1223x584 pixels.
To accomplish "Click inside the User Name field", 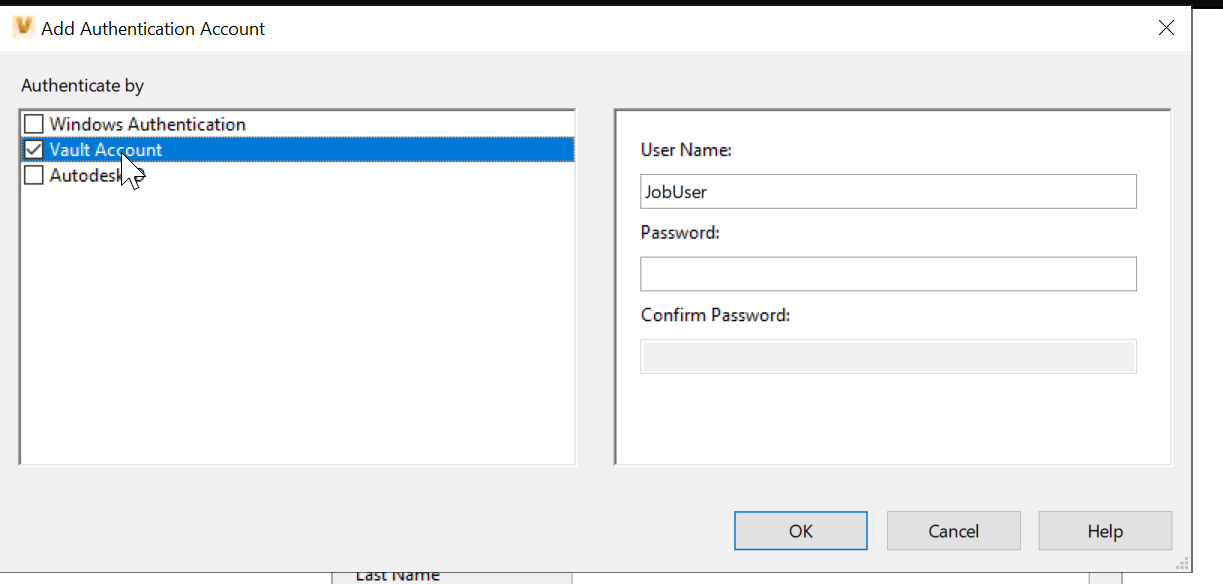I will pyautogui.click(x=888, y=191).
